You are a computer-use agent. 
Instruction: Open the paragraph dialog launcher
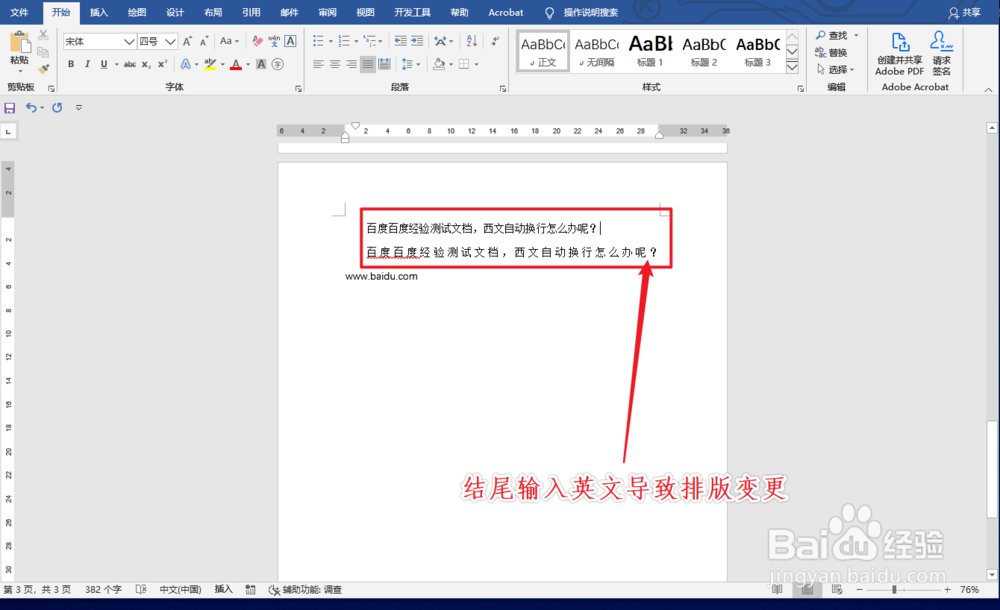(x=503, y=89)
